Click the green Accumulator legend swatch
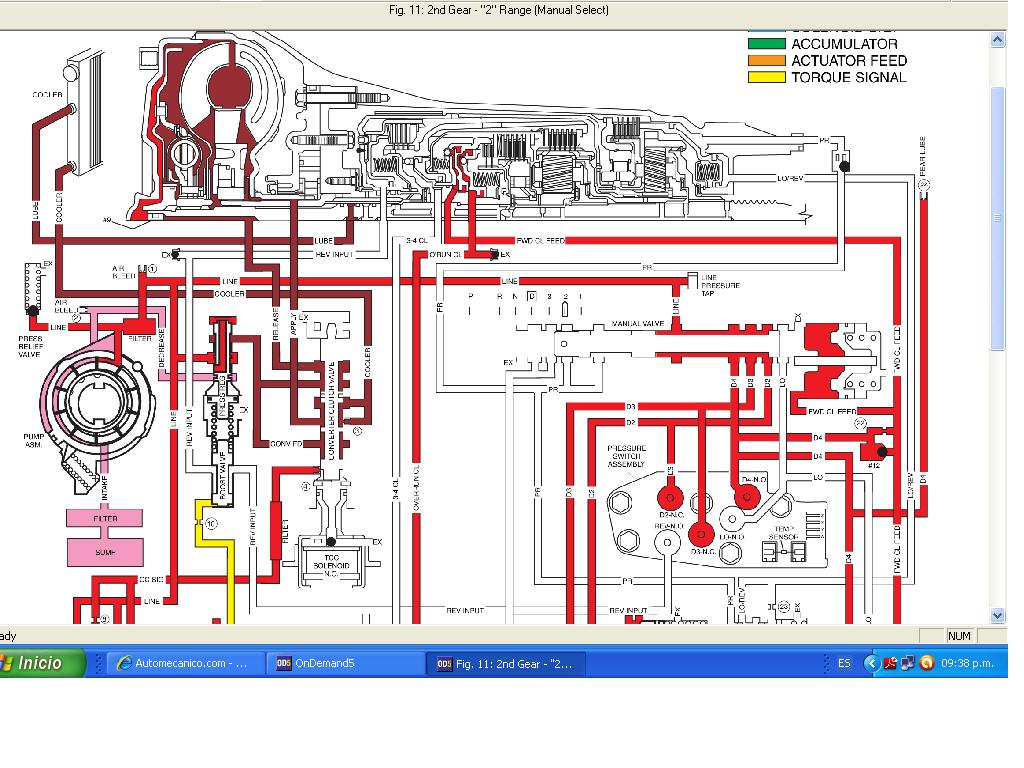This screenshot has width=1024, height=768. (765, 44)
